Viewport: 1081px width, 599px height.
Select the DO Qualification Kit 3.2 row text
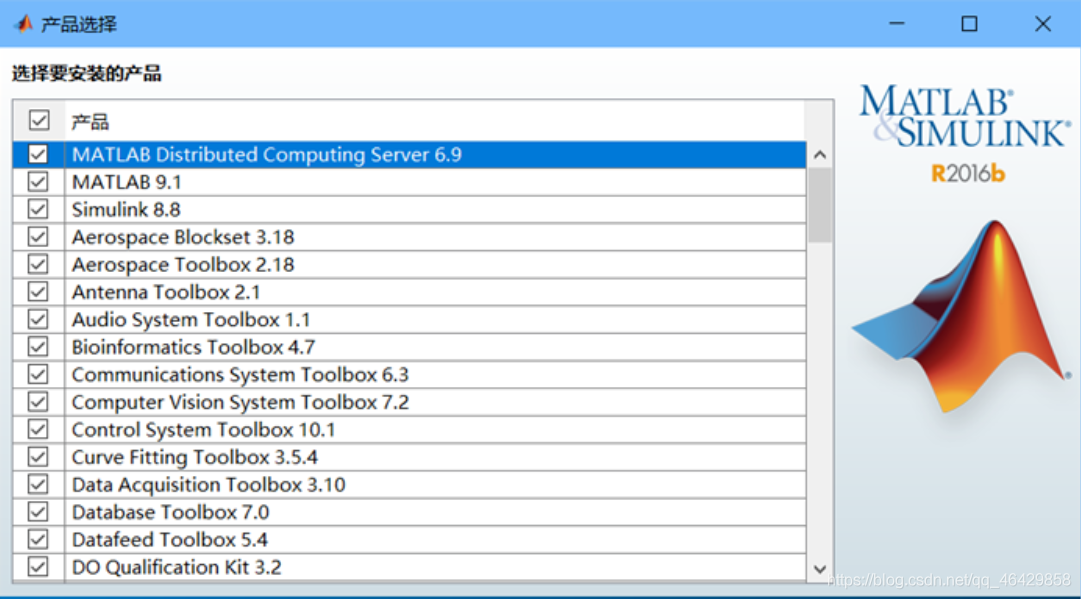point(176,567)
